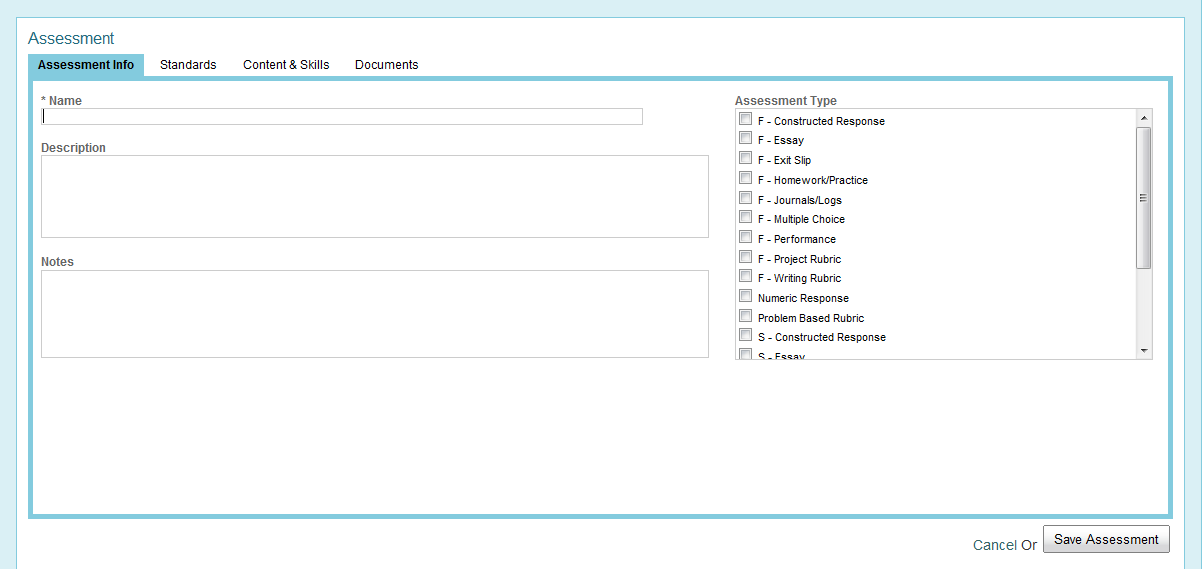Tick the F - Essay checkbox
Screen dimensions: 1202x569
[x=745, y=139]
